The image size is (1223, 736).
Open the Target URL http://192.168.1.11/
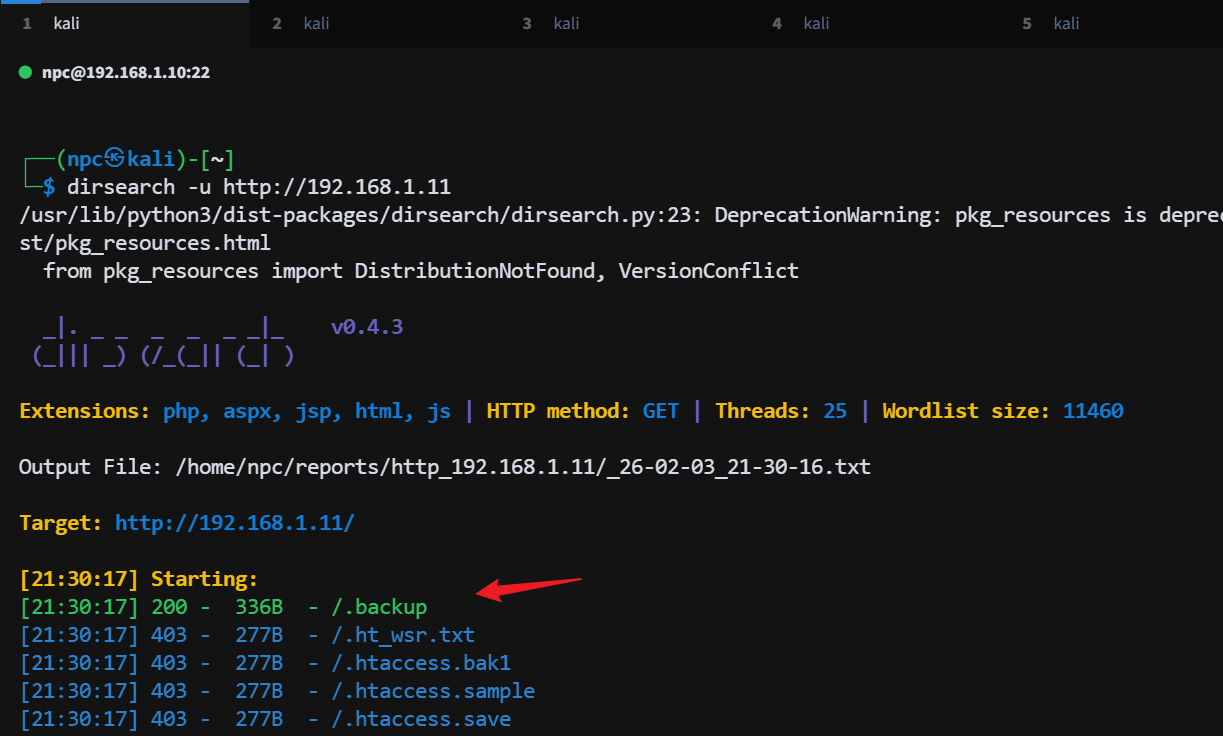tap(234, 523)
